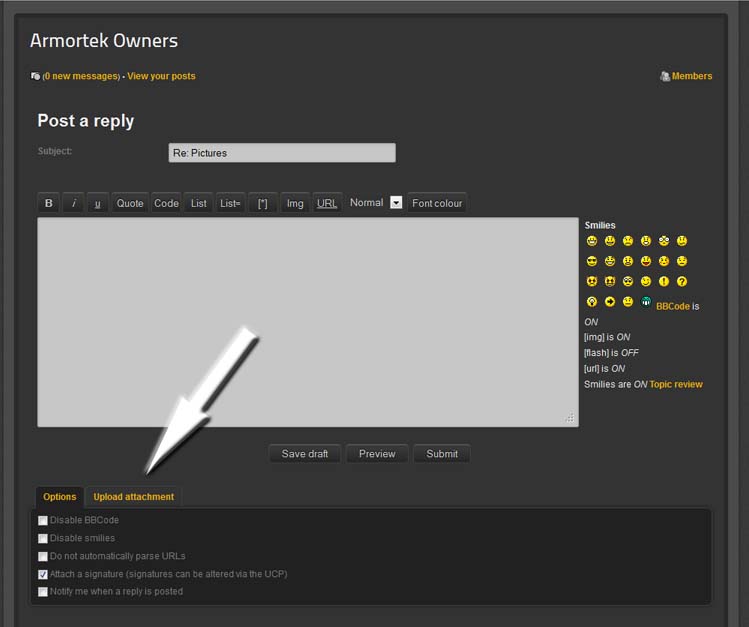This screenshot has height=627, width=749.
Task: Insert the Neutral flat-mouth smiley beside the arrow
Action: [x=628, y=302]
